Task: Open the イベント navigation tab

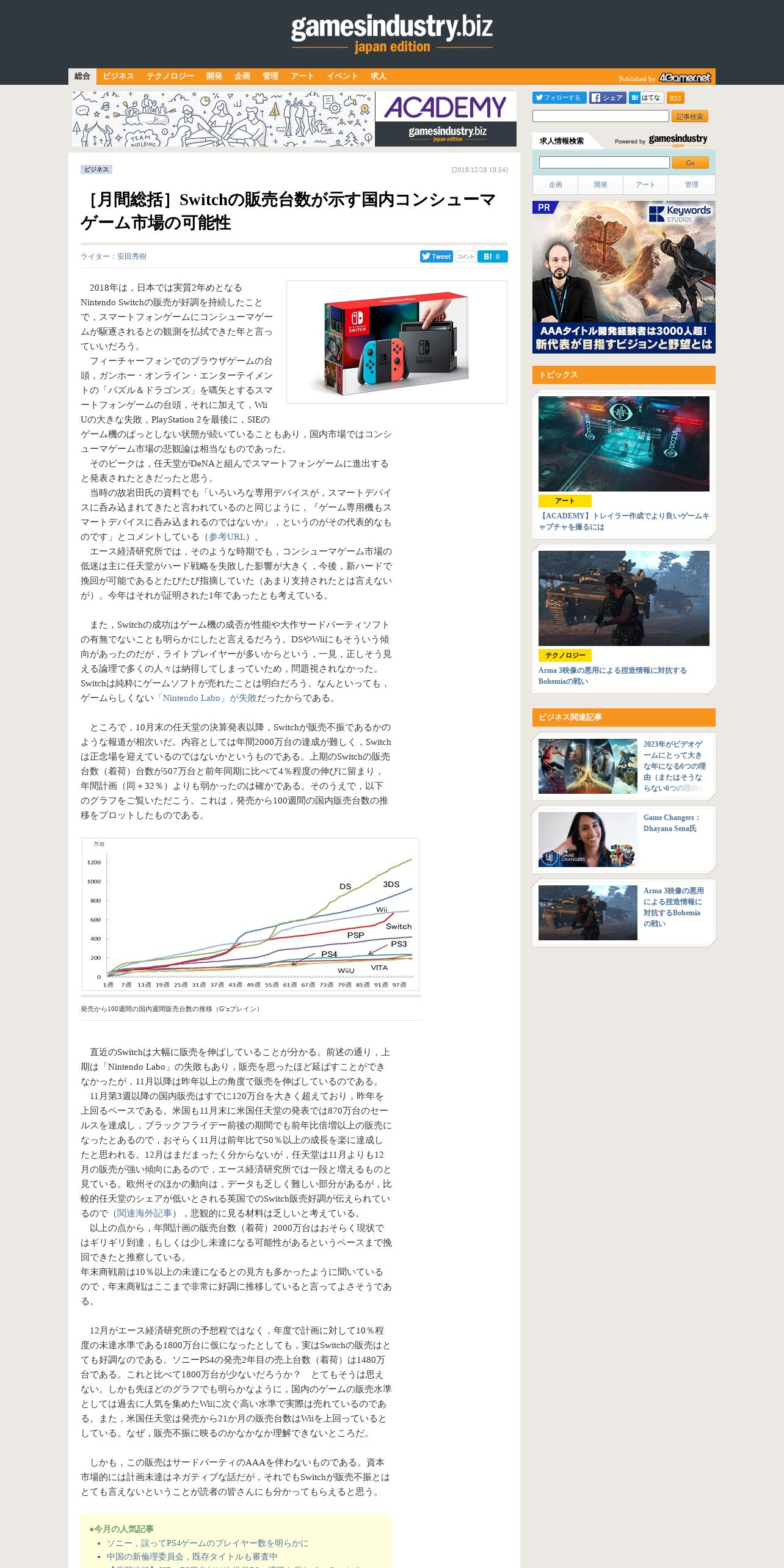Action: 342,76
